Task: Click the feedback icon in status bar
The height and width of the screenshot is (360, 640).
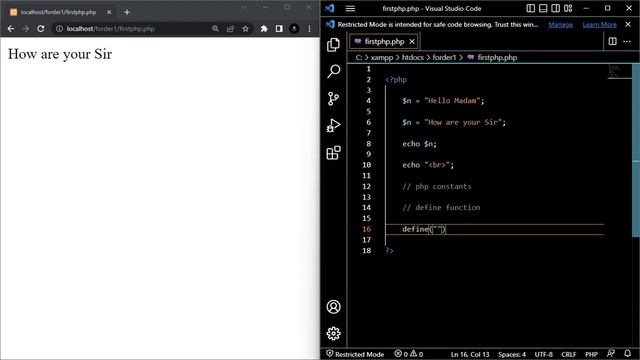Action: coord(611,353)
